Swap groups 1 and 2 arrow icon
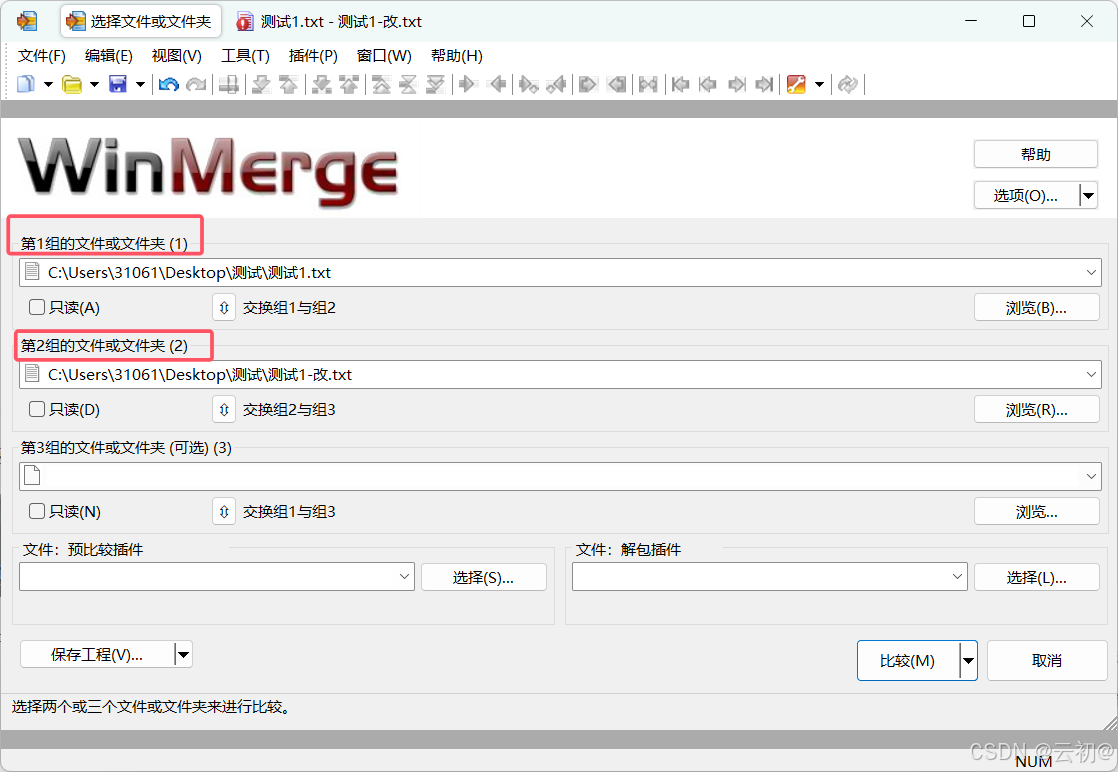Image resolution: width=1118 pixels, height=772 pixels. [x=224, y=308]
